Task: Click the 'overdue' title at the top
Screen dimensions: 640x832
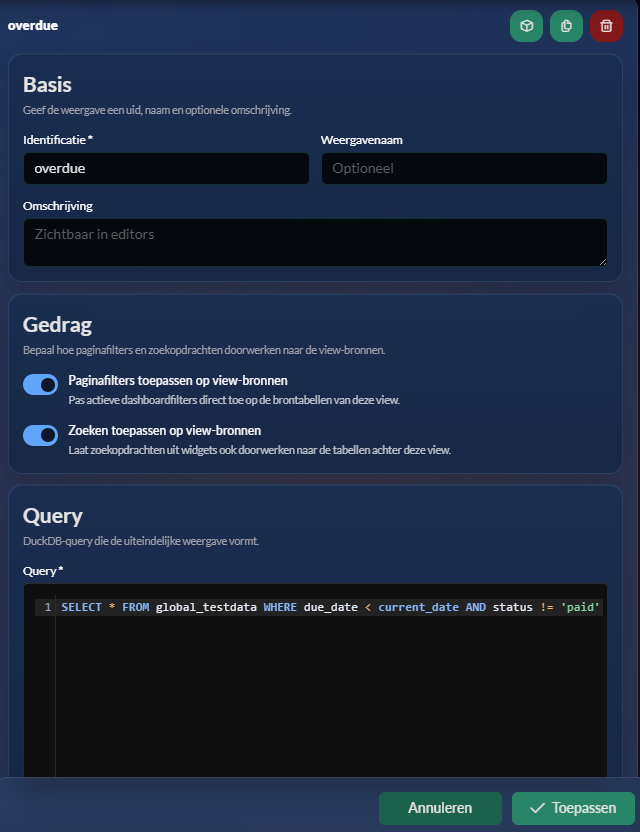Action: coord(33,25)
